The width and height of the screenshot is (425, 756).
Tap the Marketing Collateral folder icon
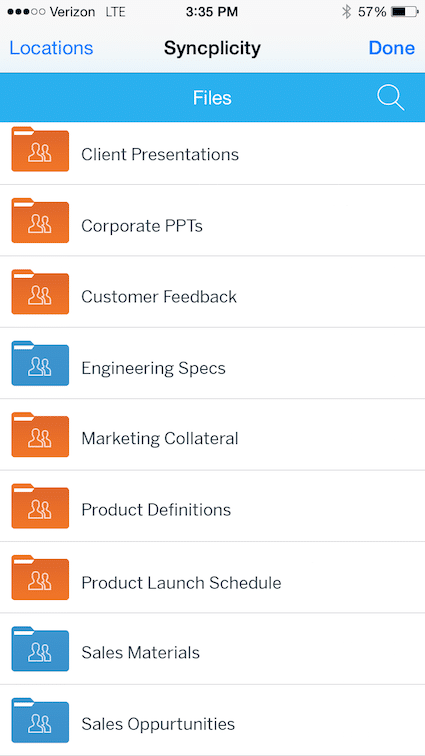point(40,434)
